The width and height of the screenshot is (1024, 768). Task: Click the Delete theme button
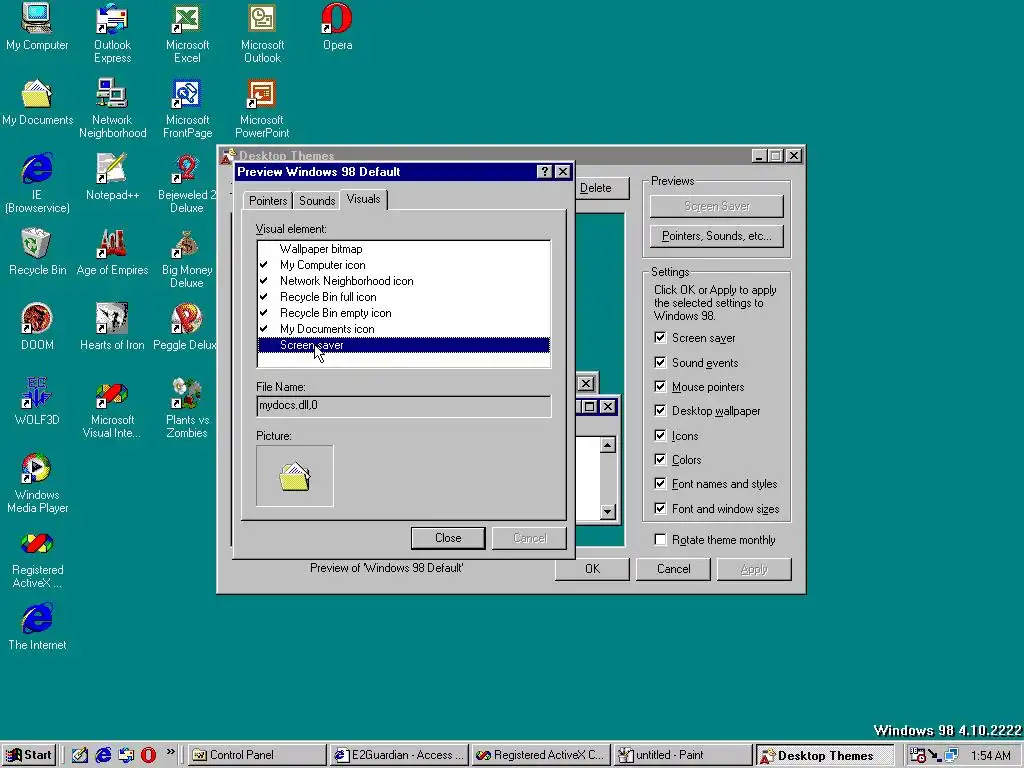pyautogui.click(x=601, y=188)
